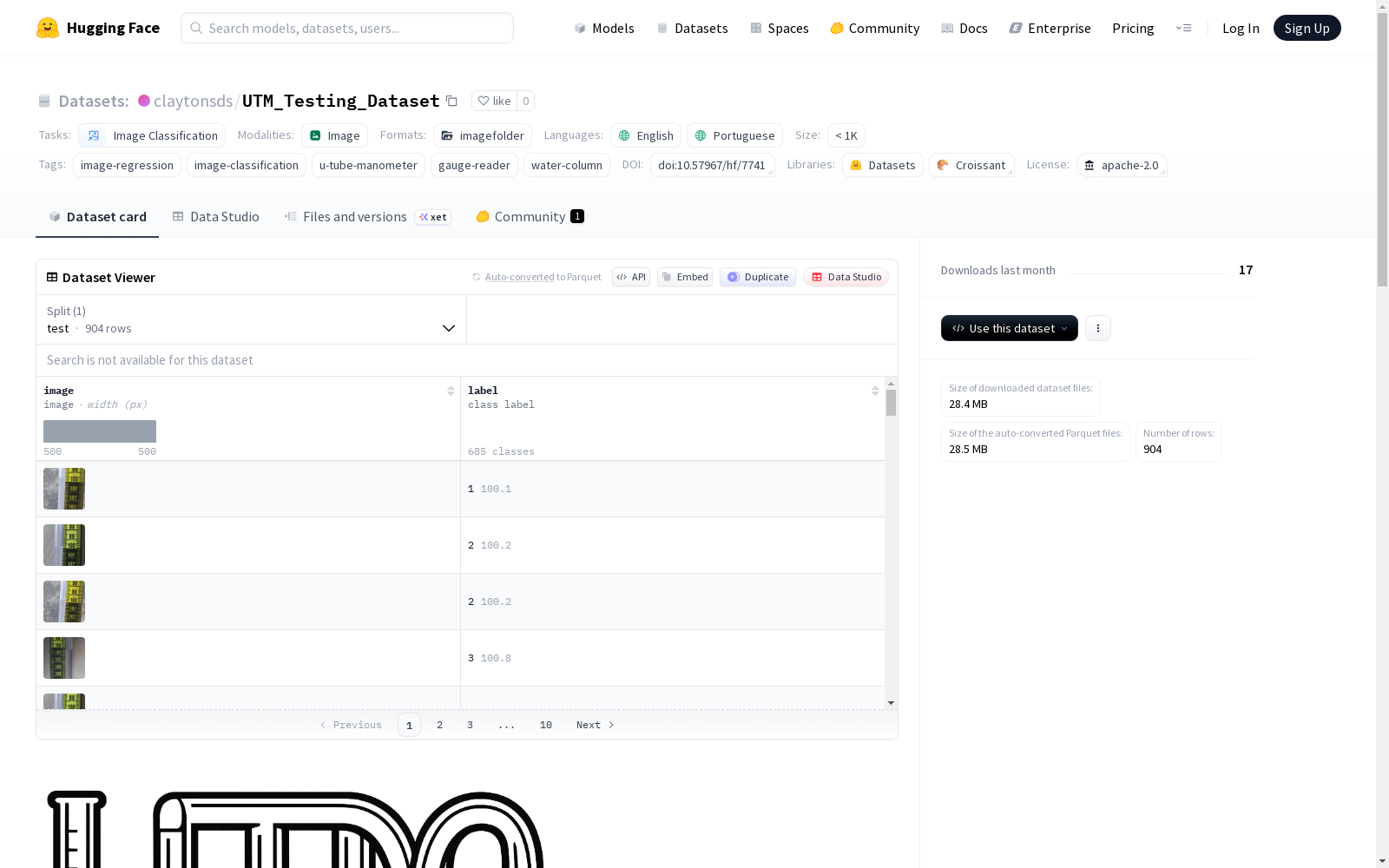Viewport: 1389px width, 868px height.
Task: Sort the label column
Action: pos(875,391)
